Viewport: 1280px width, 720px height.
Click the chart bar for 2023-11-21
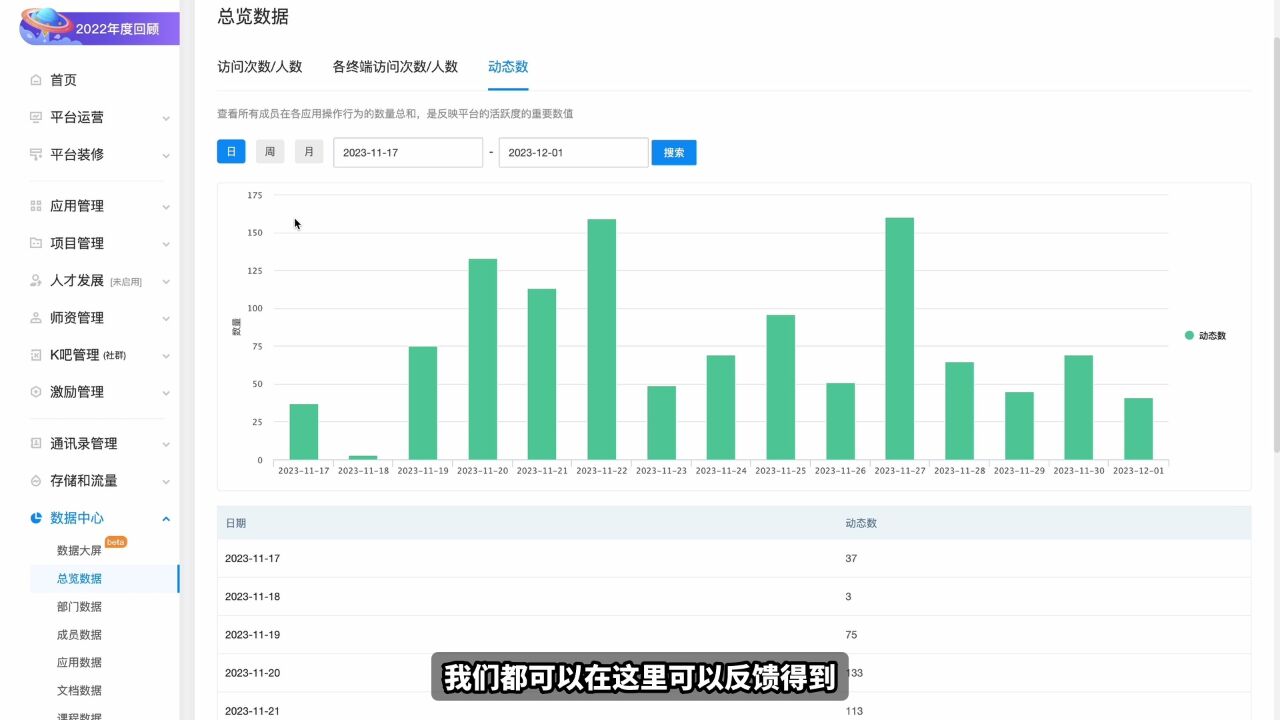click(542, 375)
